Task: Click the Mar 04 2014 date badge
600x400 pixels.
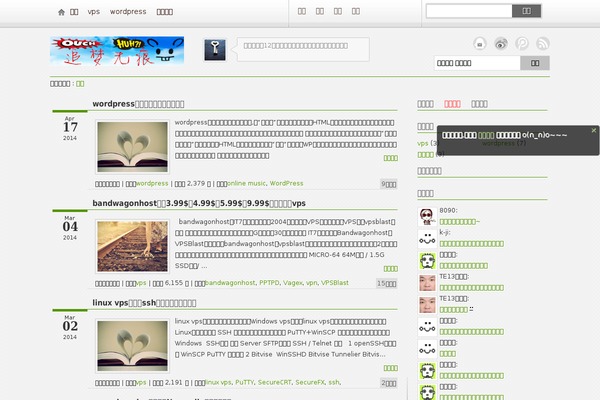Action: [70, 228]
